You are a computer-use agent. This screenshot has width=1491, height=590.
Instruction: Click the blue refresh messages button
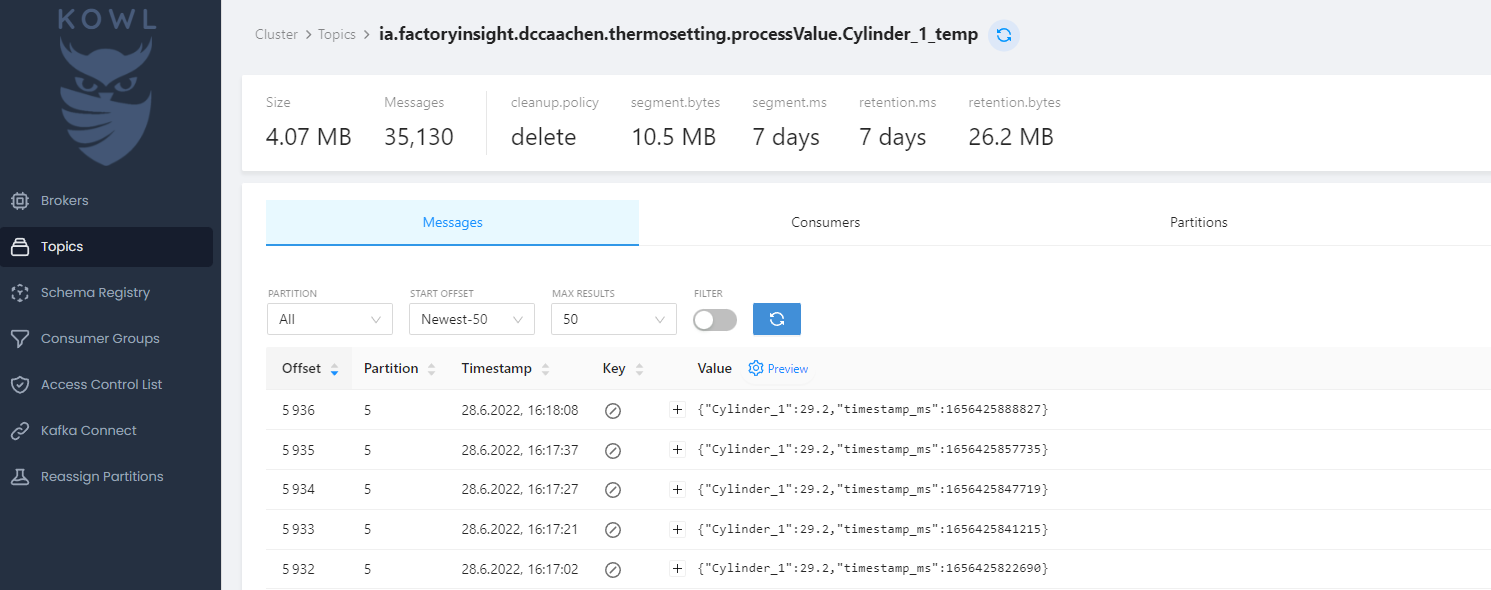pyautogui.click(x=776, y=319)
